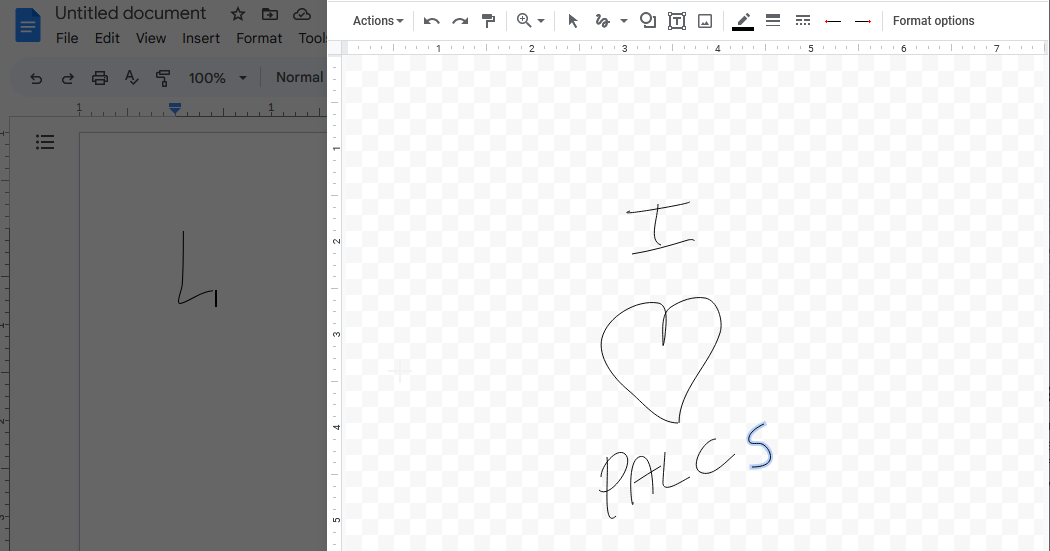Image resolution: width=1050 pixels, height=551 pixels.
Task: Click the blue indent marker on ruler
Action: 175,108
